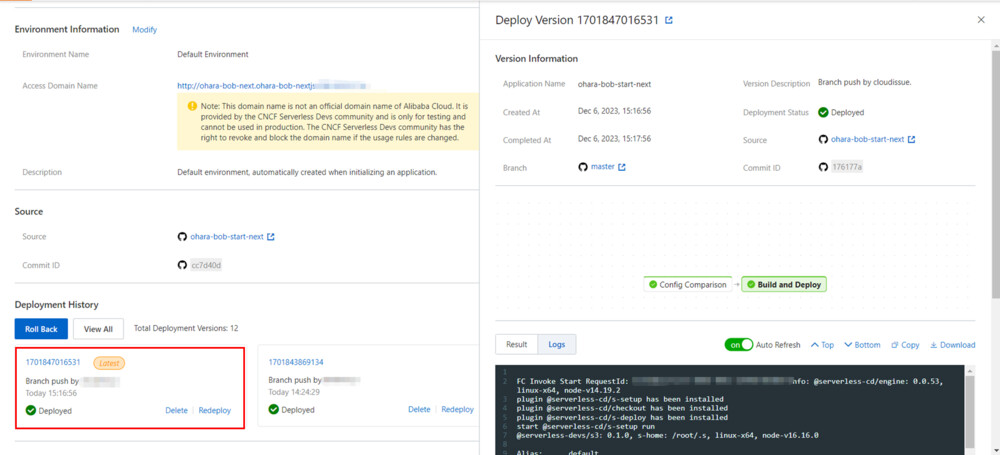Click the View All button

(98, 328)
